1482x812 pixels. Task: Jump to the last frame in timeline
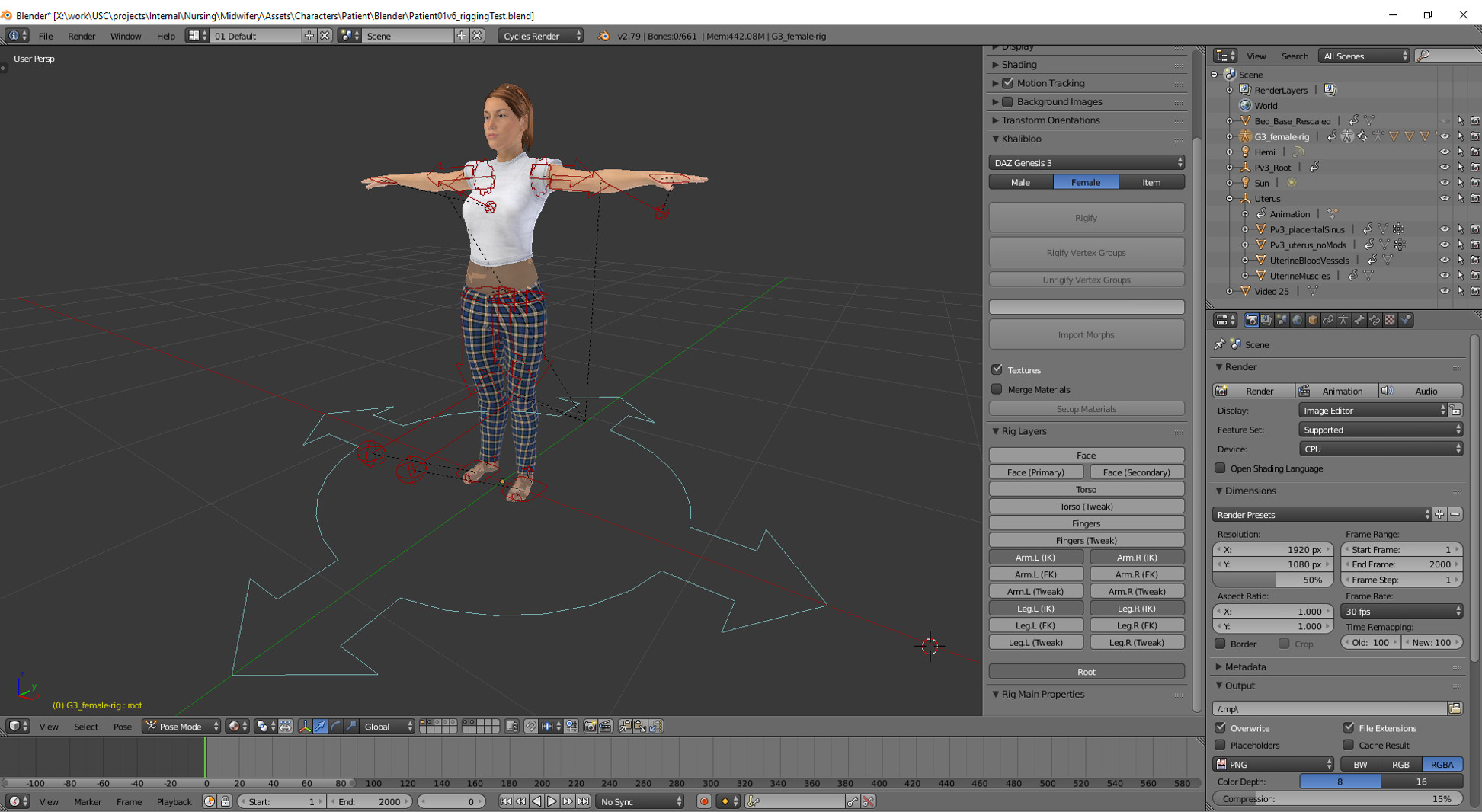point(583,801)
